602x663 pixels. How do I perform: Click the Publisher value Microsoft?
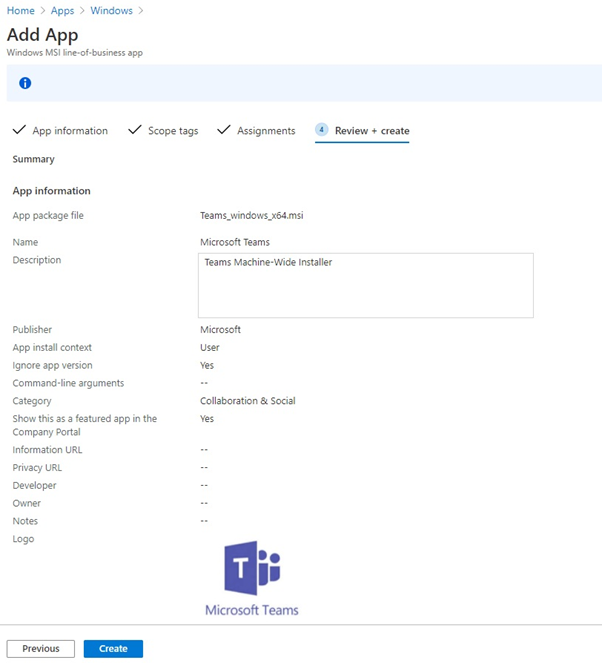coord(220,330)
